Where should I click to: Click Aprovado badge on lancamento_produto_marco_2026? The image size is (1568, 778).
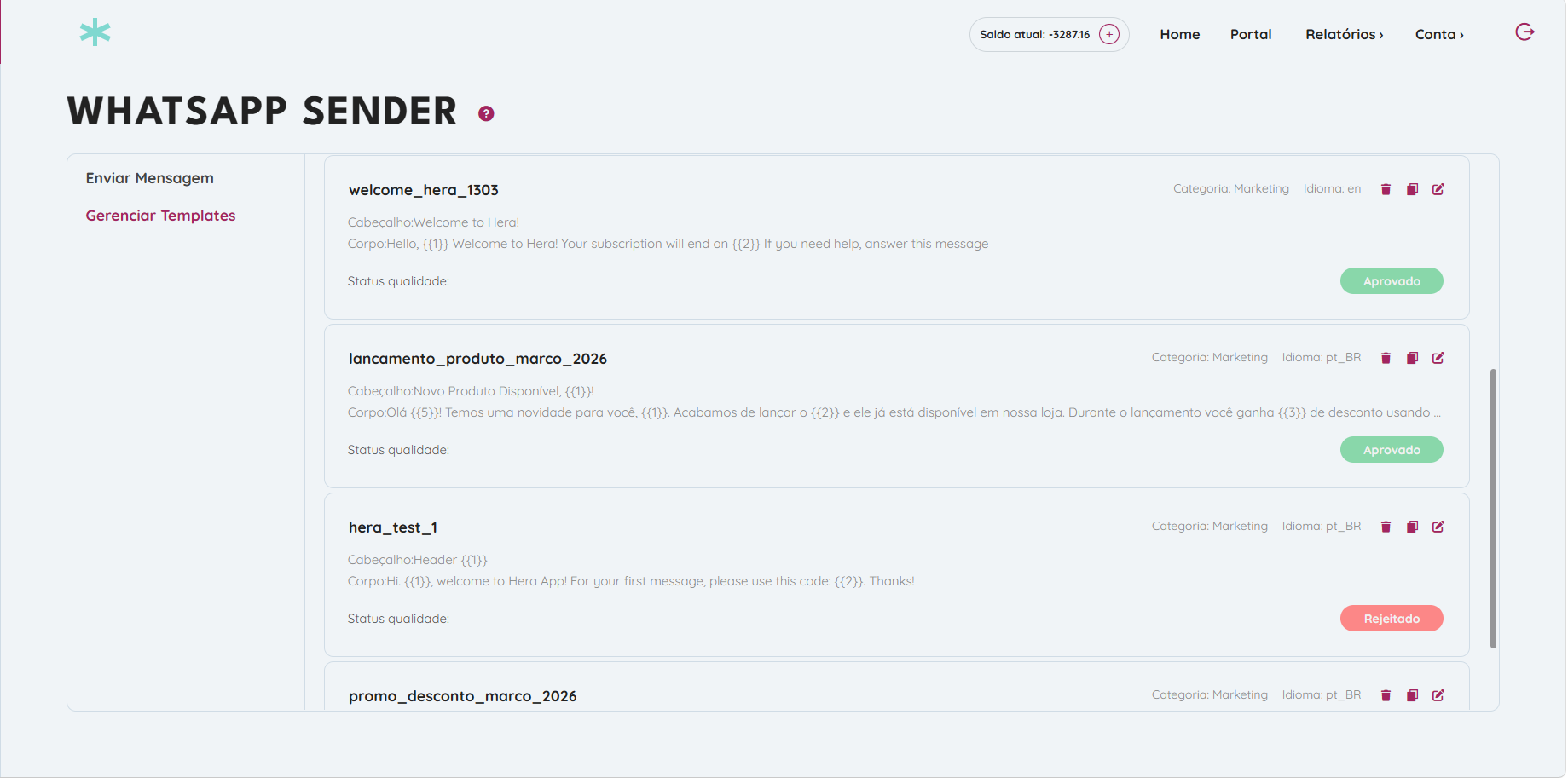pyautogui.click(x=1392, y=450)
